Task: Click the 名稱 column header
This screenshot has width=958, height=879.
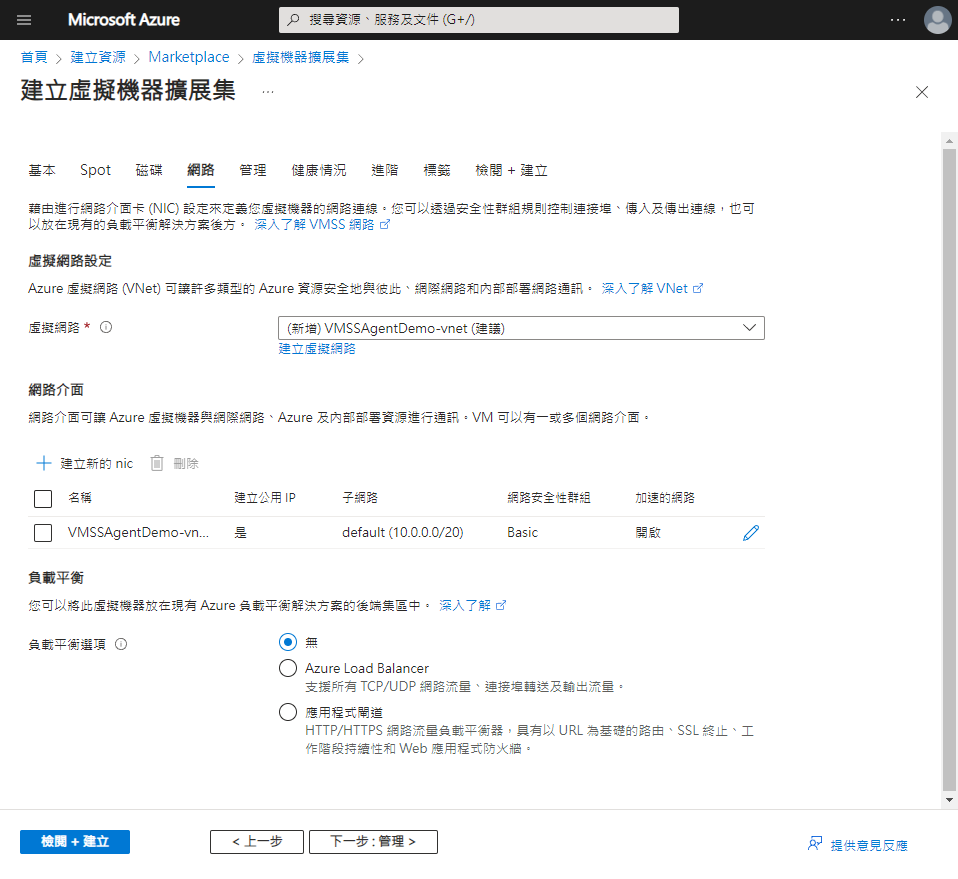Action: 80,498
